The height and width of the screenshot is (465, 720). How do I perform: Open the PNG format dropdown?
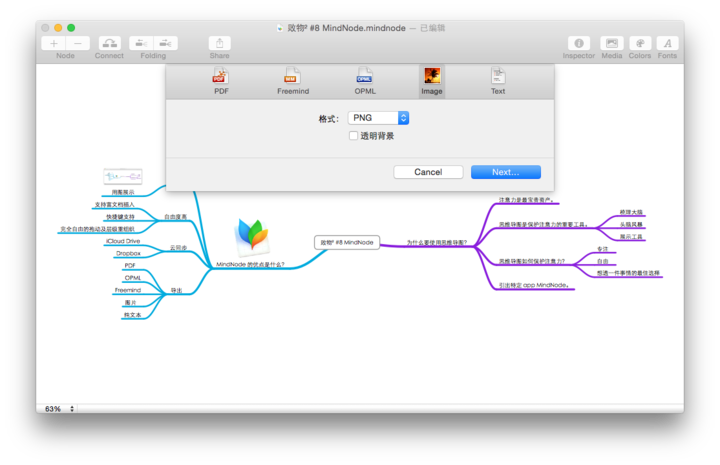coord(378,118)
